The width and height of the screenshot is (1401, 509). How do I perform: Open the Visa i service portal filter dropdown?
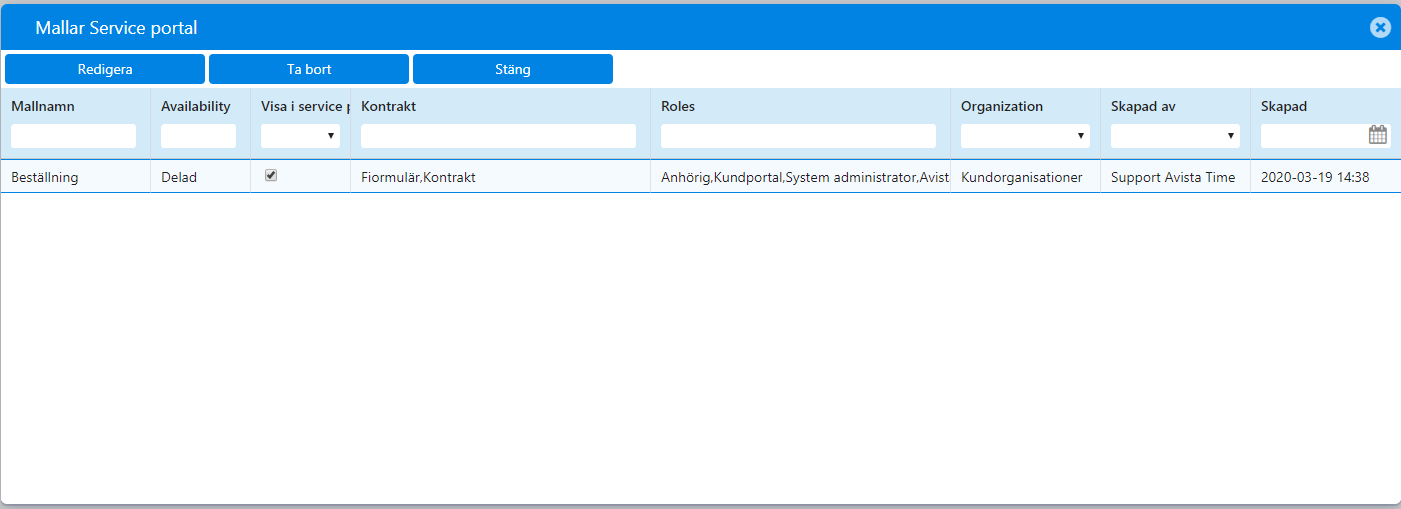click(x=300, y=136)
